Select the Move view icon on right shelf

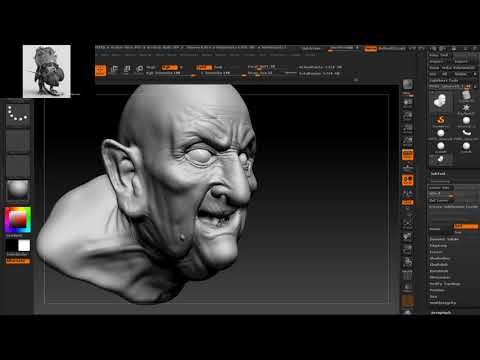[408, 236]
